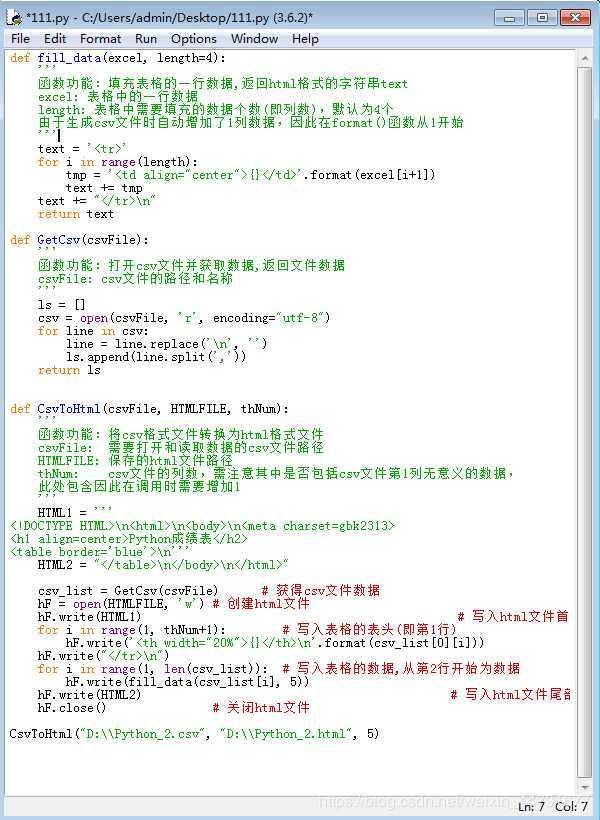Click the 'hF.write(fill_data(csv_list[i], 5))' line
This screenshot has height=820, width=600.
[187, 682]
